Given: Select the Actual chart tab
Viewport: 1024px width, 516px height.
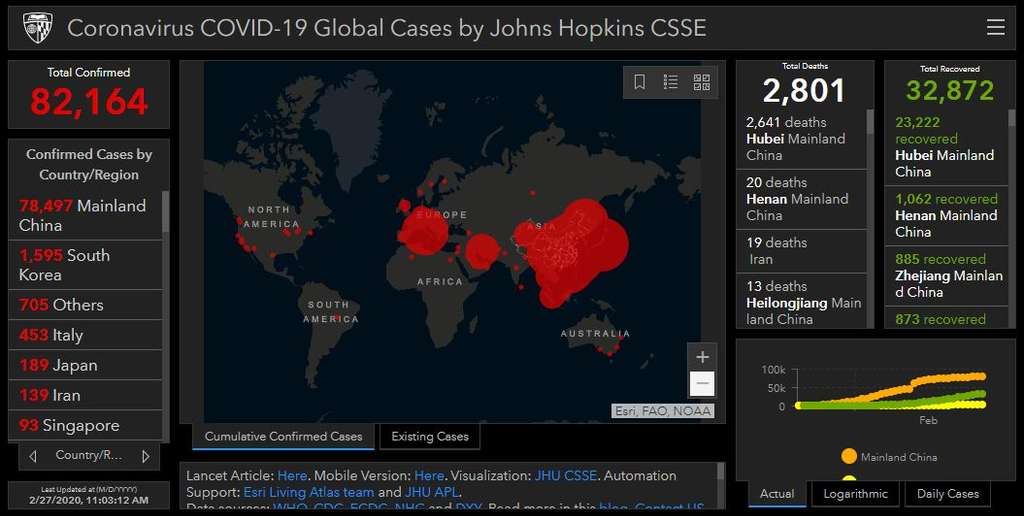Looking at the screenshot, I should tap(777, 494).
